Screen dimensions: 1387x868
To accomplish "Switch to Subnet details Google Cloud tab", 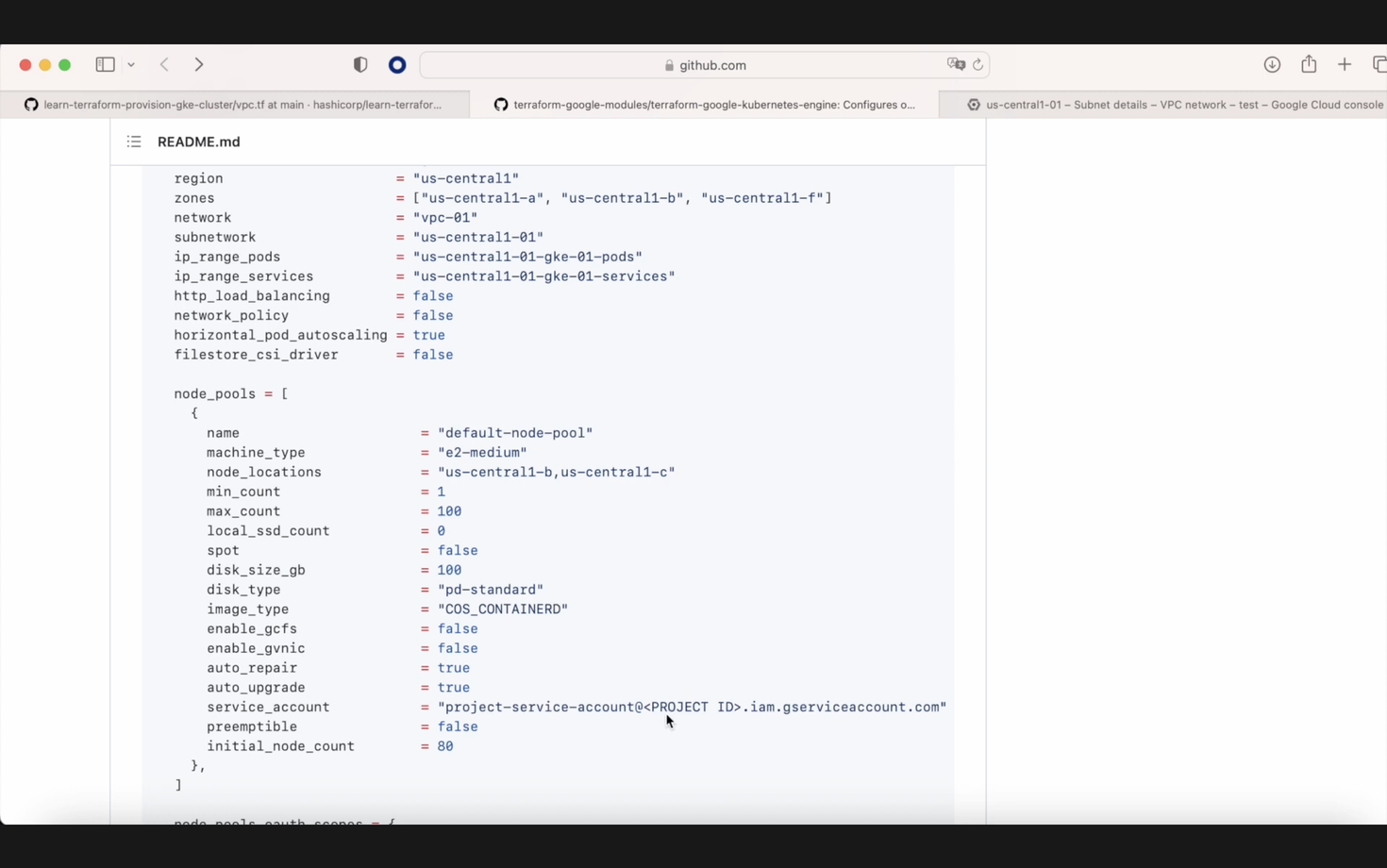I will pyautogui.click(x=1162, y=105).
